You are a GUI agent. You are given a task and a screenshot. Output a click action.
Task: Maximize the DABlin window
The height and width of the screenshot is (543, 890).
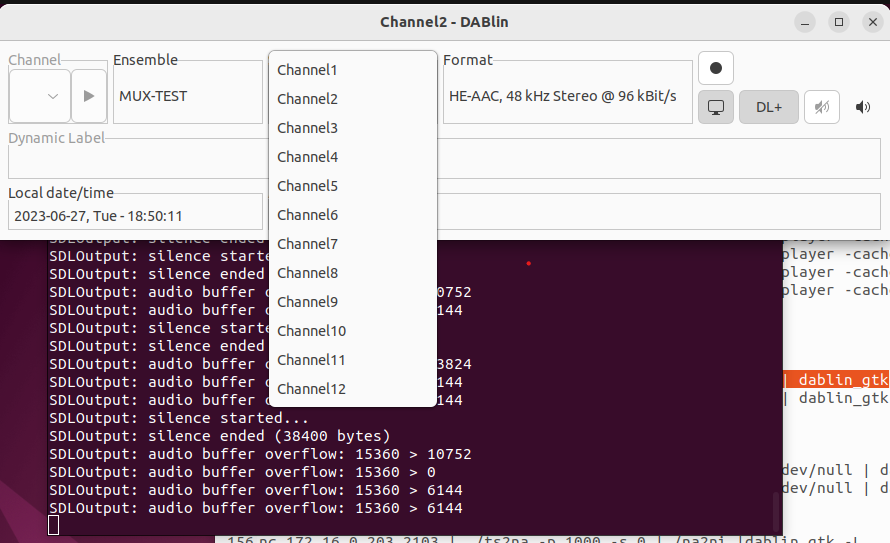(x=838, y=22)
